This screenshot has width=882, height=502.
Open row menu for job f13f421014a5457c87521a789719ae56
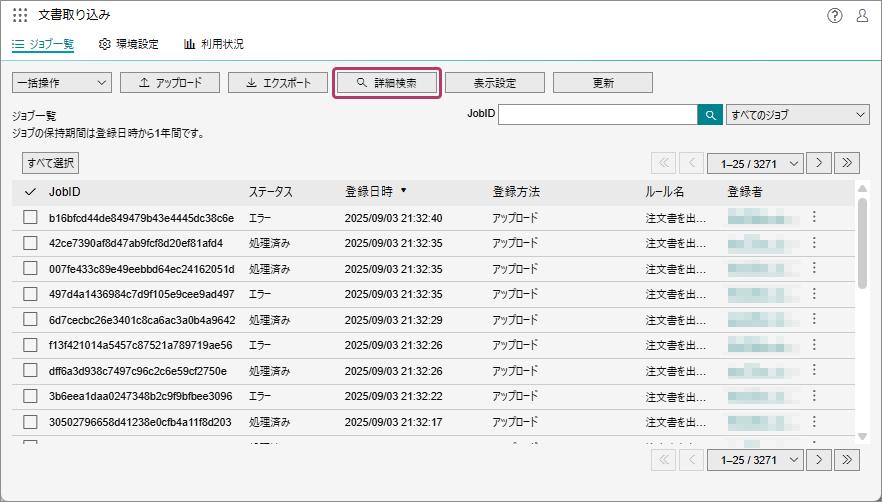click(x=814, y=345)
